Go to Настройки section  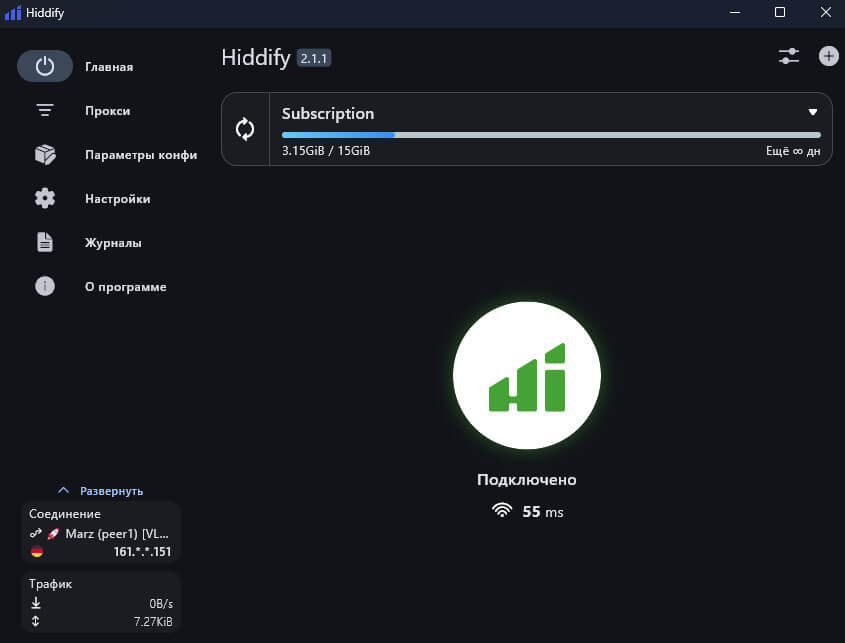[x=117, y=199]
